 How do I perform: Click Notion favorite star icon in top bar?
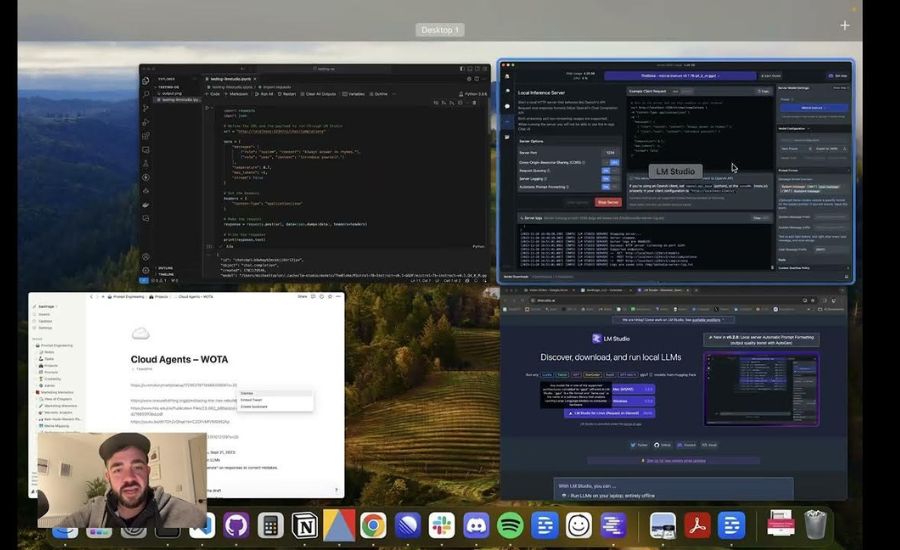point(329,297)
